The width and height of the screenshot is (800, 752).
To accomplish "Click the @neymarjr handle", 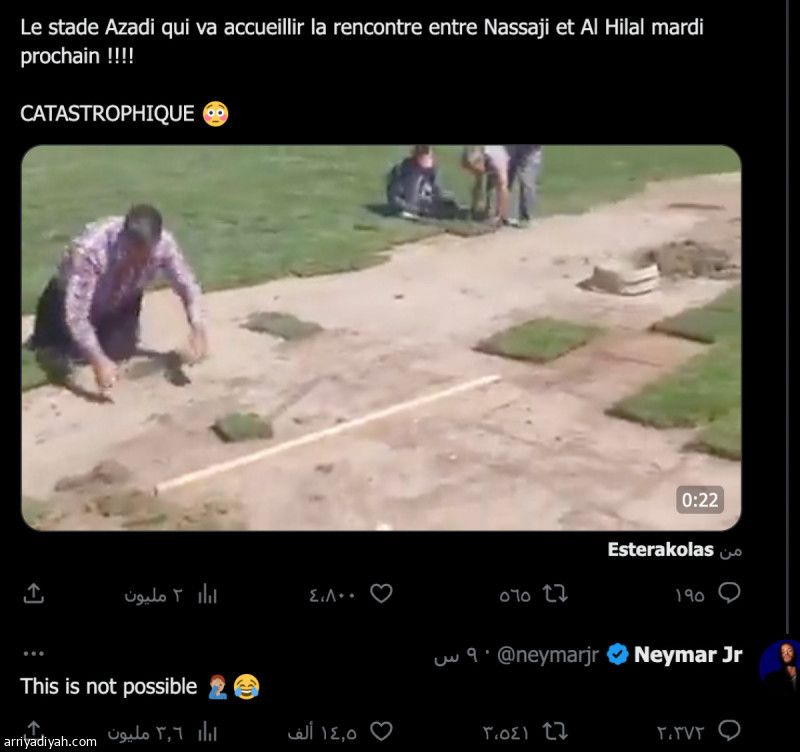I will [547, 655].
